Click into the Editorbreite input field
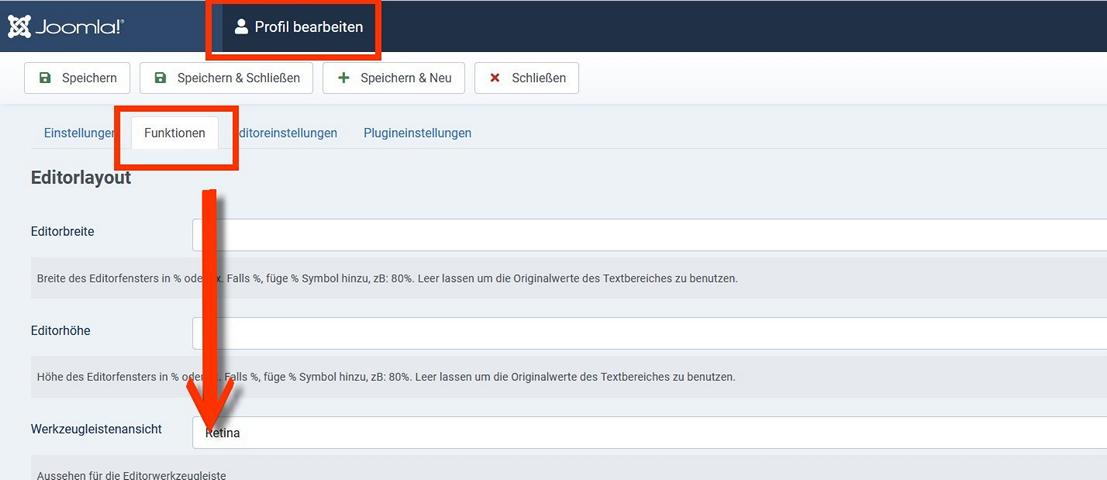This screenshot has width=1107, height=480. tap(650, 234)
